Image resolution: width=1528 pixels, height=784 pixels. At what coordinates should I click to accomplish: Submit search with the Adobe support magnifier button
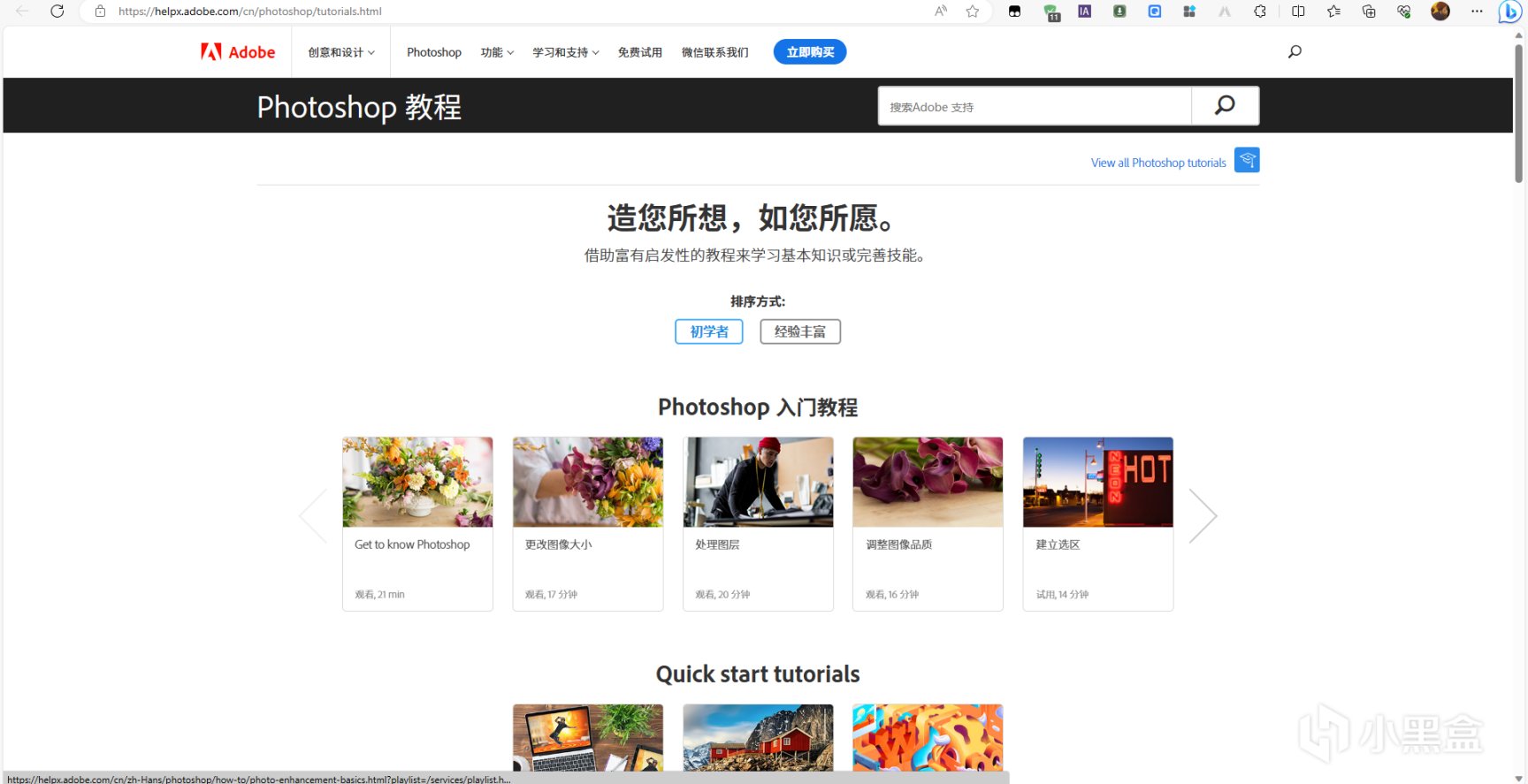[1225, 106]
